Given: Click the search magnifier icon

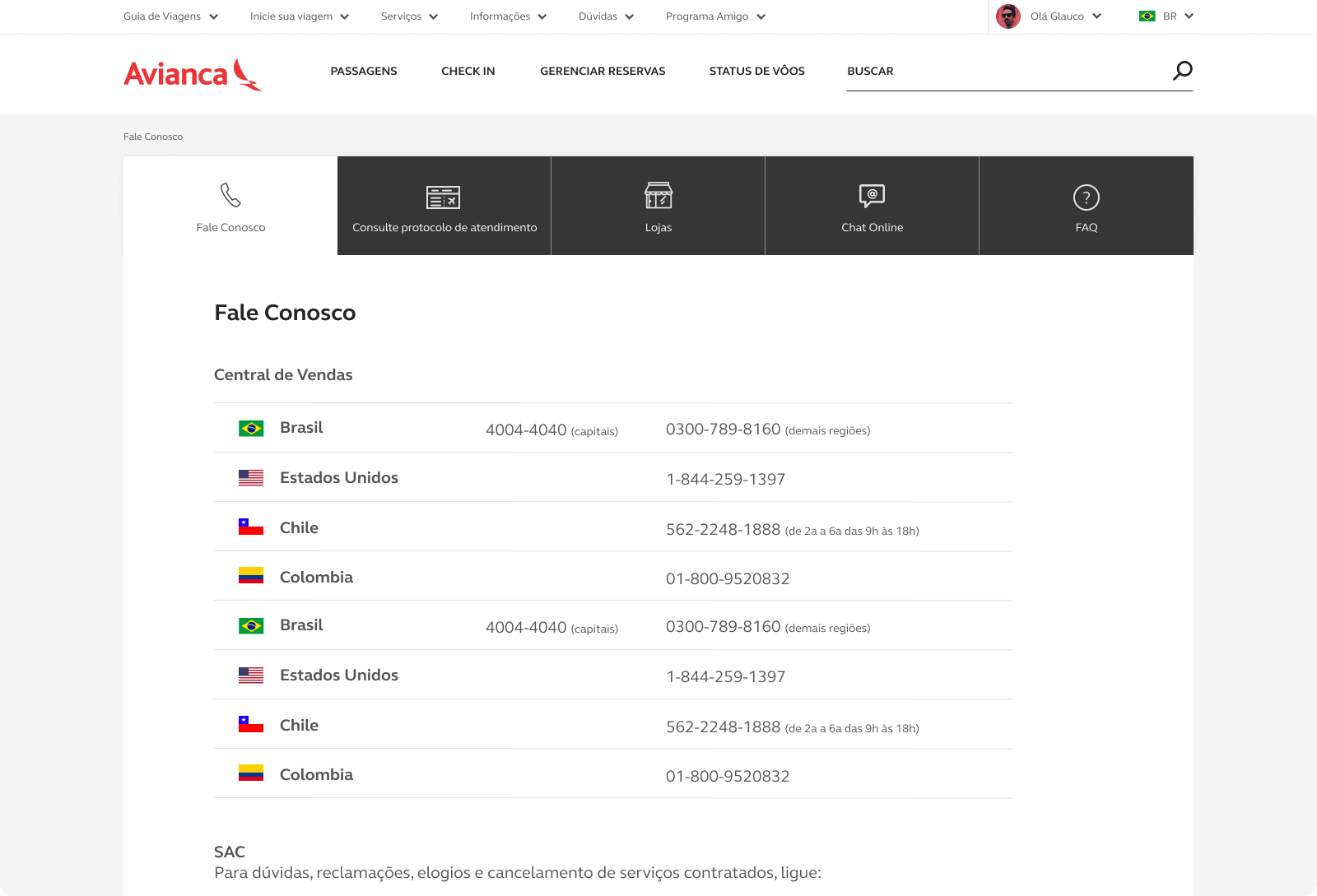Looking at the screenshot, I should pyautogui.click(x=1183, y=71).
